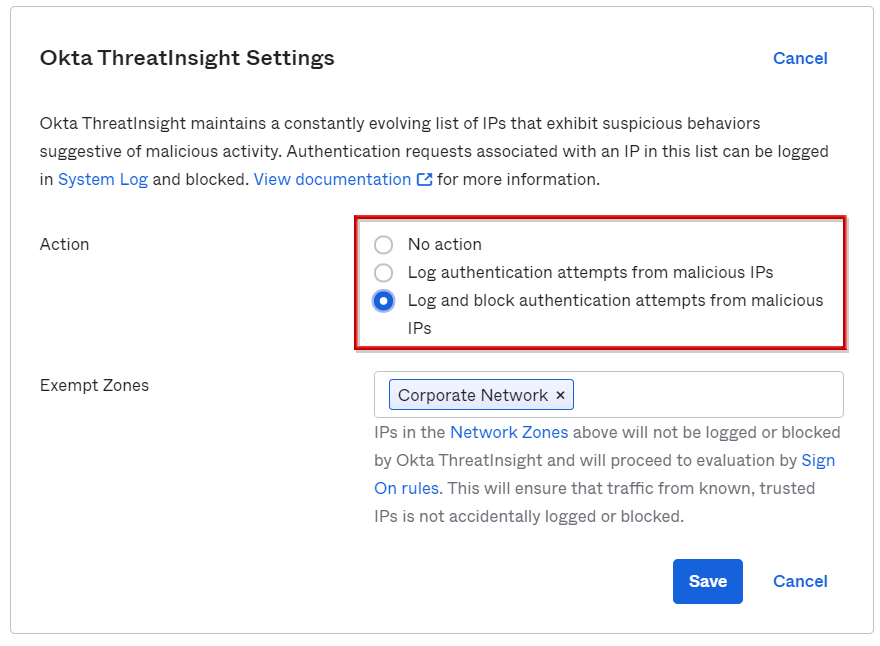This screenshot has width=880, height=646.
Task: Click the external link icon beside View documentation
Action: [425, 180]
